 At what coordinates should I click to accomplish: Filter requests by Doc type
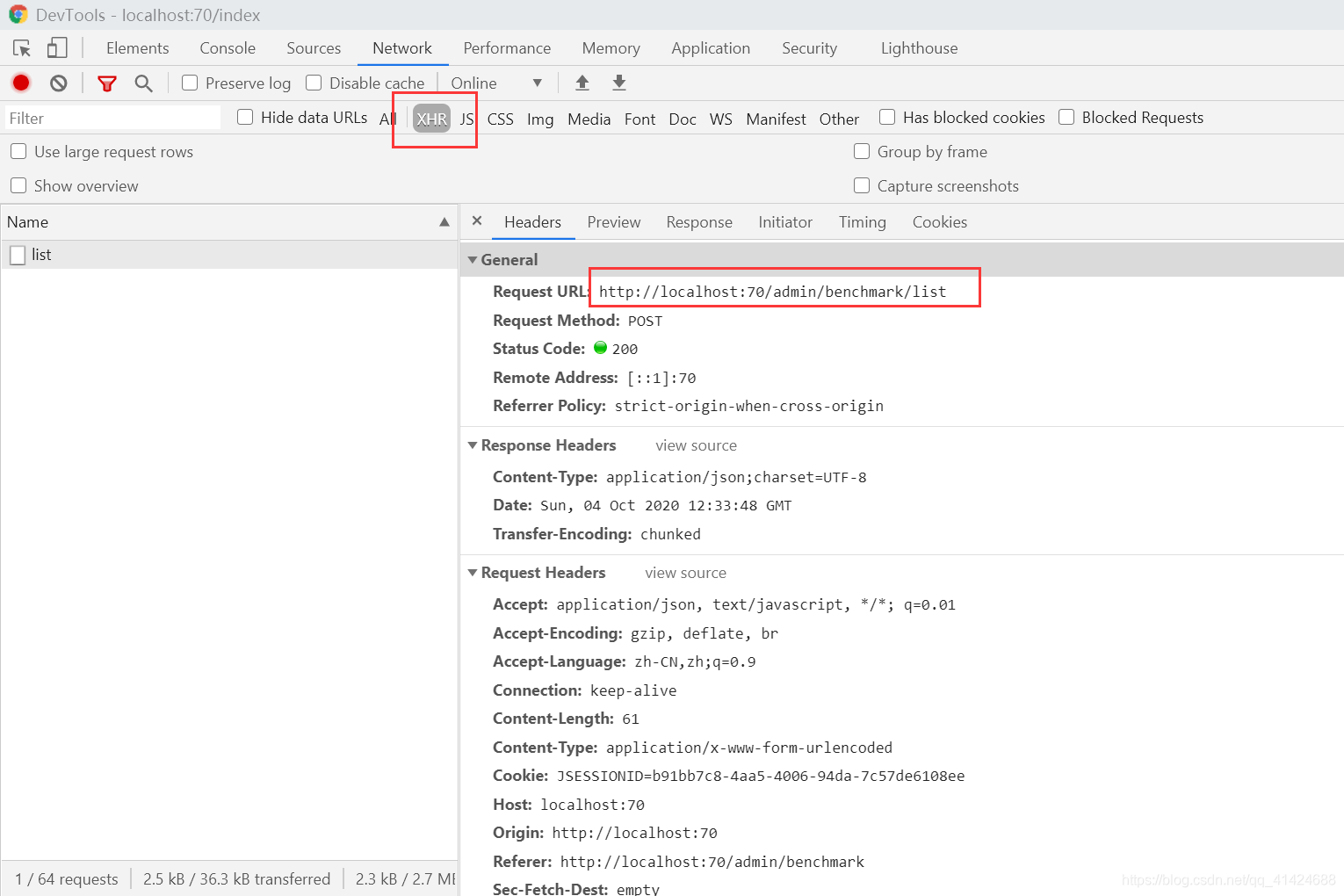tap(683, 119)
